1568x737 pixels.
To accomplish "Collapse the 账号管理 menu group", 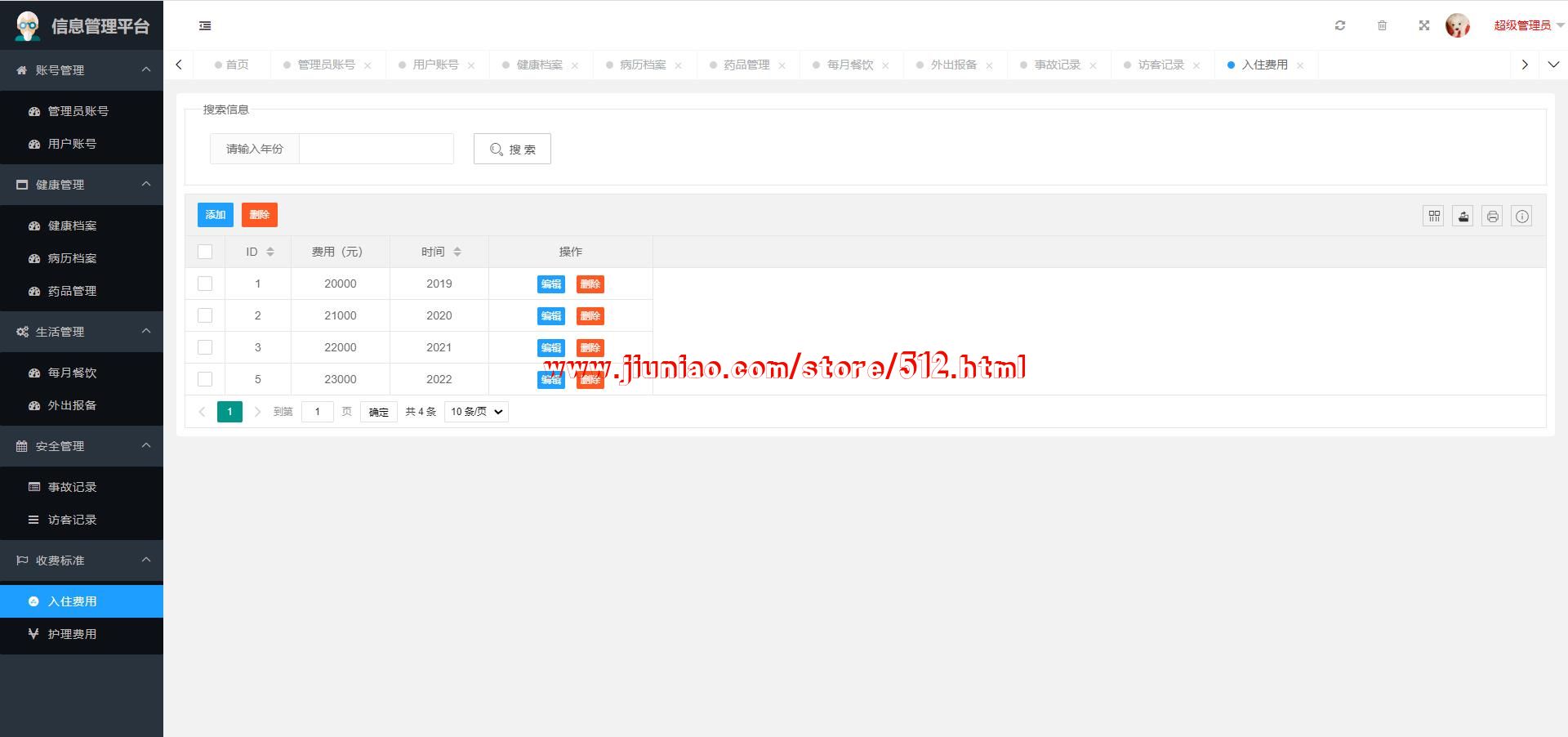I will coord(82,70).
